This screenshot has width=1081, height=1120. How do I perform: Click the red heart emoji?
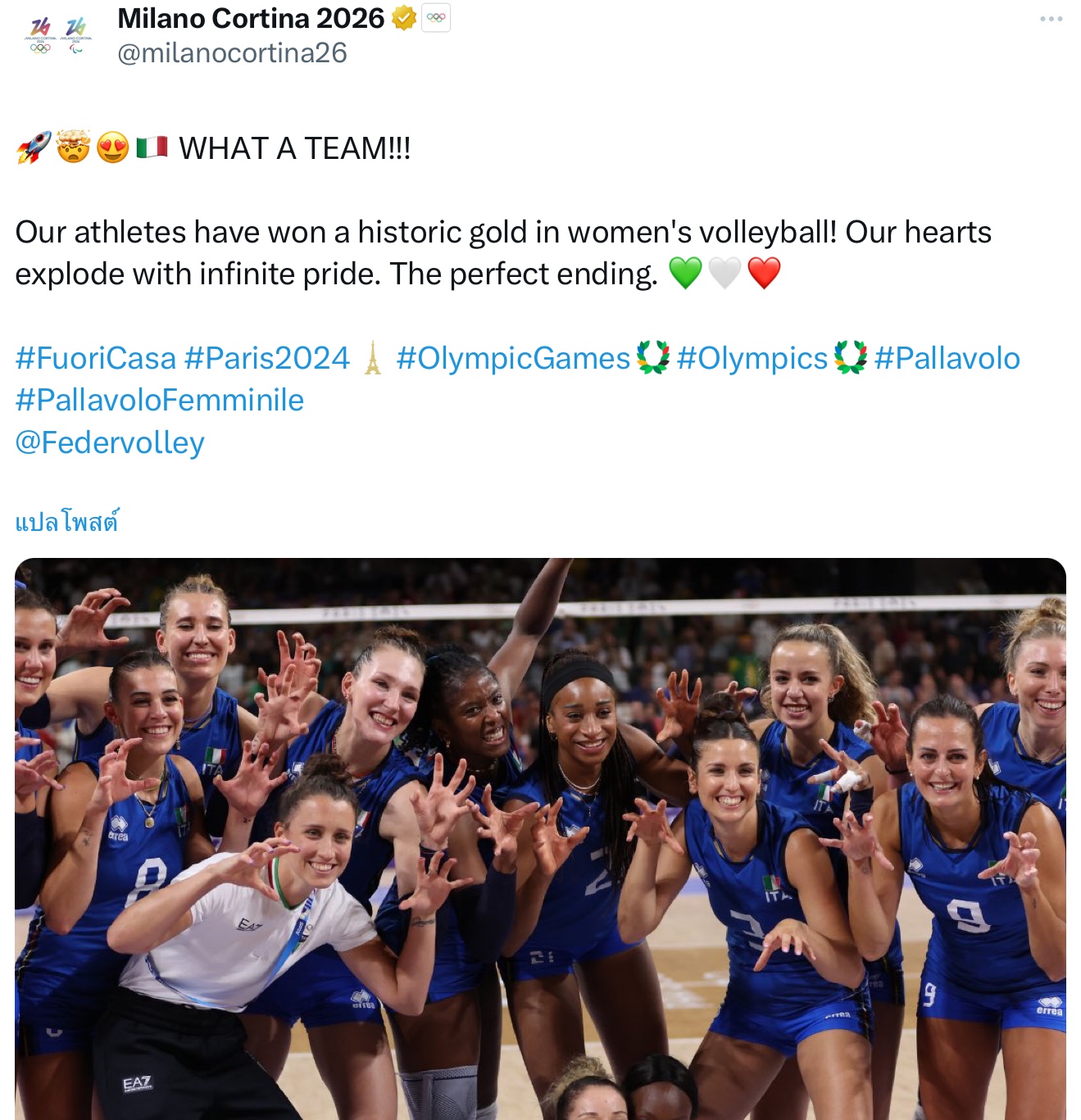[764, 273]
